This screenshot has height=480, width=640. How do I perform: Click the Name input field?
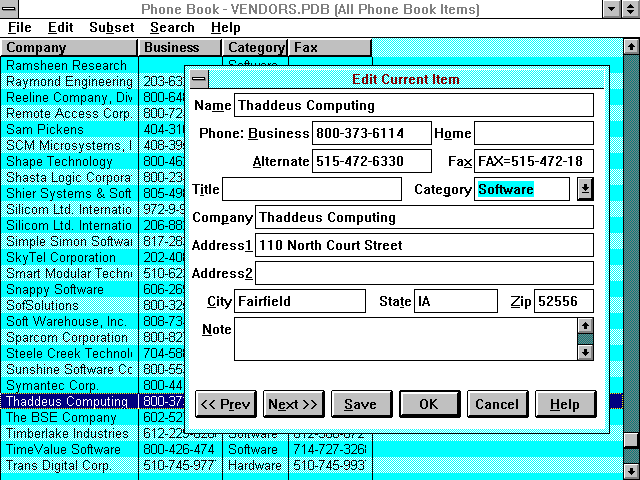[x=413, y=105]
